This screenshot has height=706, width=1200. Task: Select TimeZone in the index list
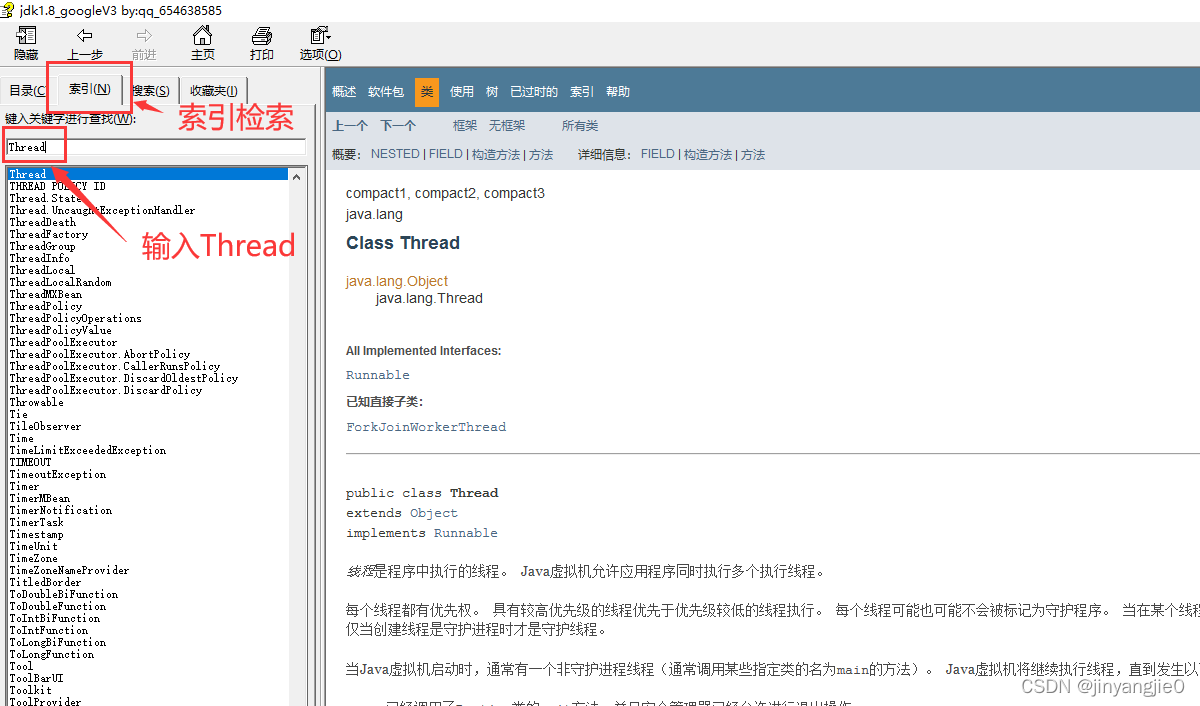click(34, 558)
